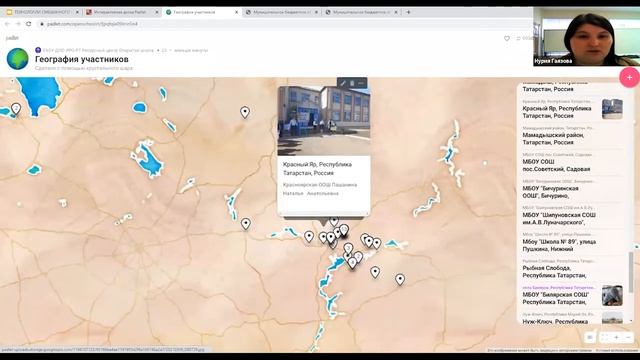Close the География участников tab
The width and height of the screenshot is (640, 360).
click(236, 12)
